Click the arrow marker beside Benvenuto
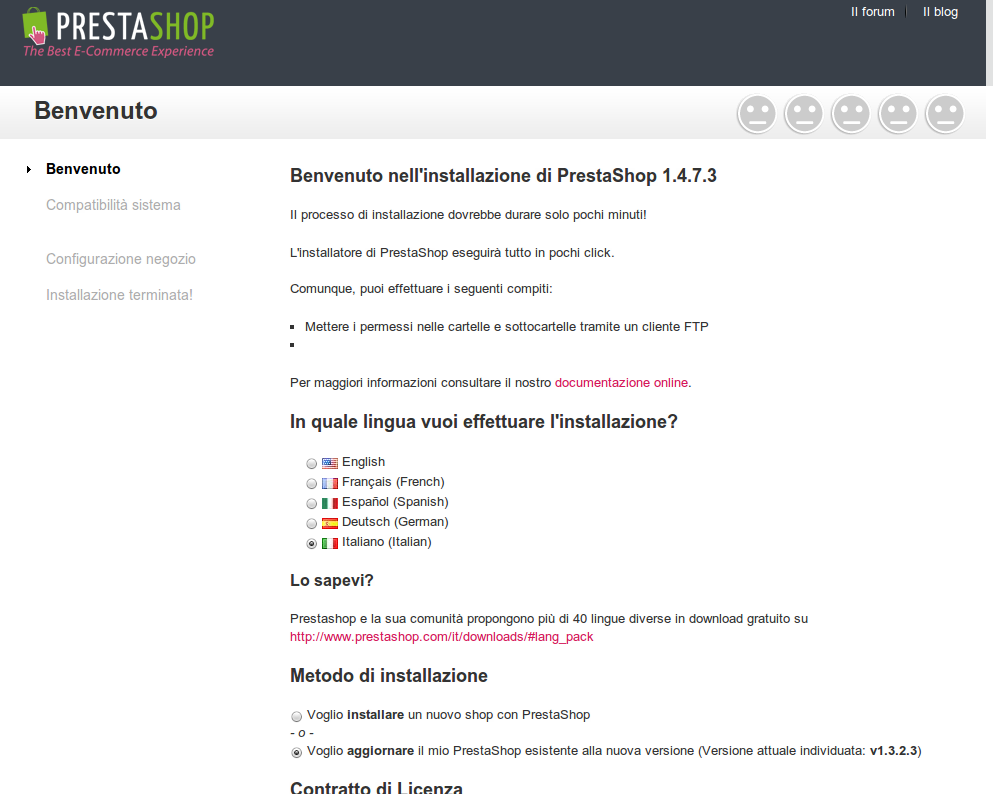This screenshot has height=794, width=993. tap(28, 169)
